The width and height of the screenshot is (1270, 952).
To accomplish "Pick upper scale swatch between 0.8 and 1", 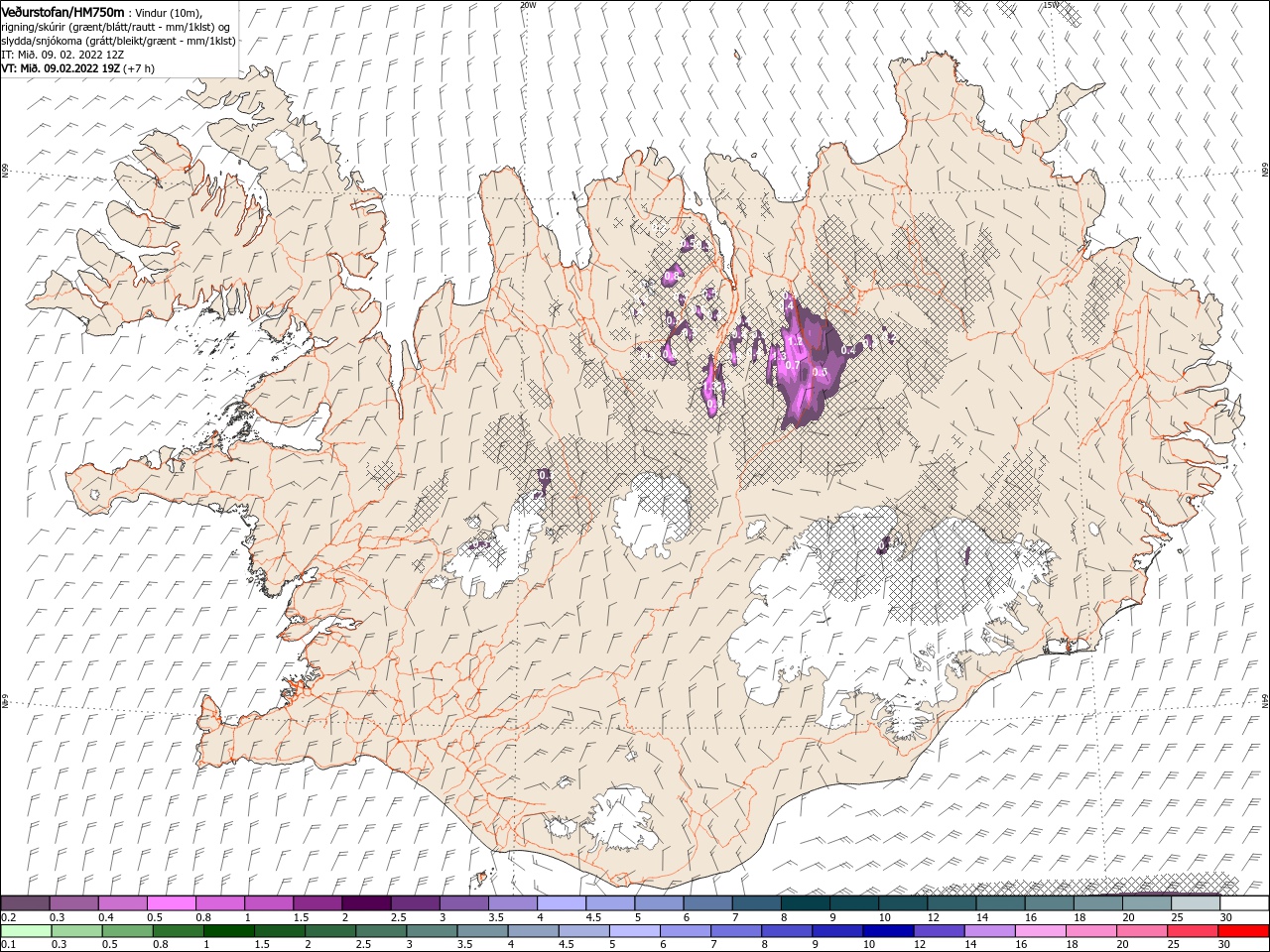I will point(219,903).
